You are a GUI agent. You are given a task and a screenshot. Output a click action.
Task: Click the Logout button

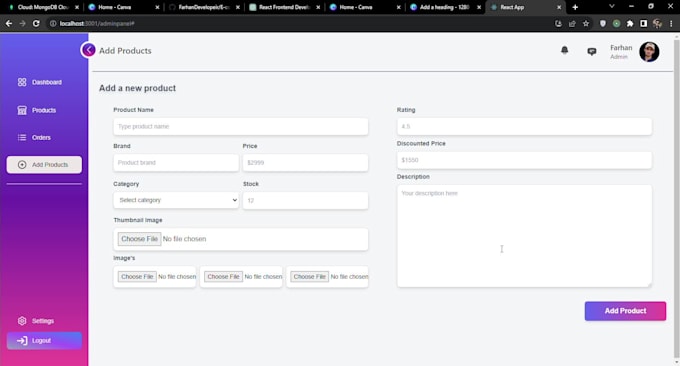tap(44, 341)
